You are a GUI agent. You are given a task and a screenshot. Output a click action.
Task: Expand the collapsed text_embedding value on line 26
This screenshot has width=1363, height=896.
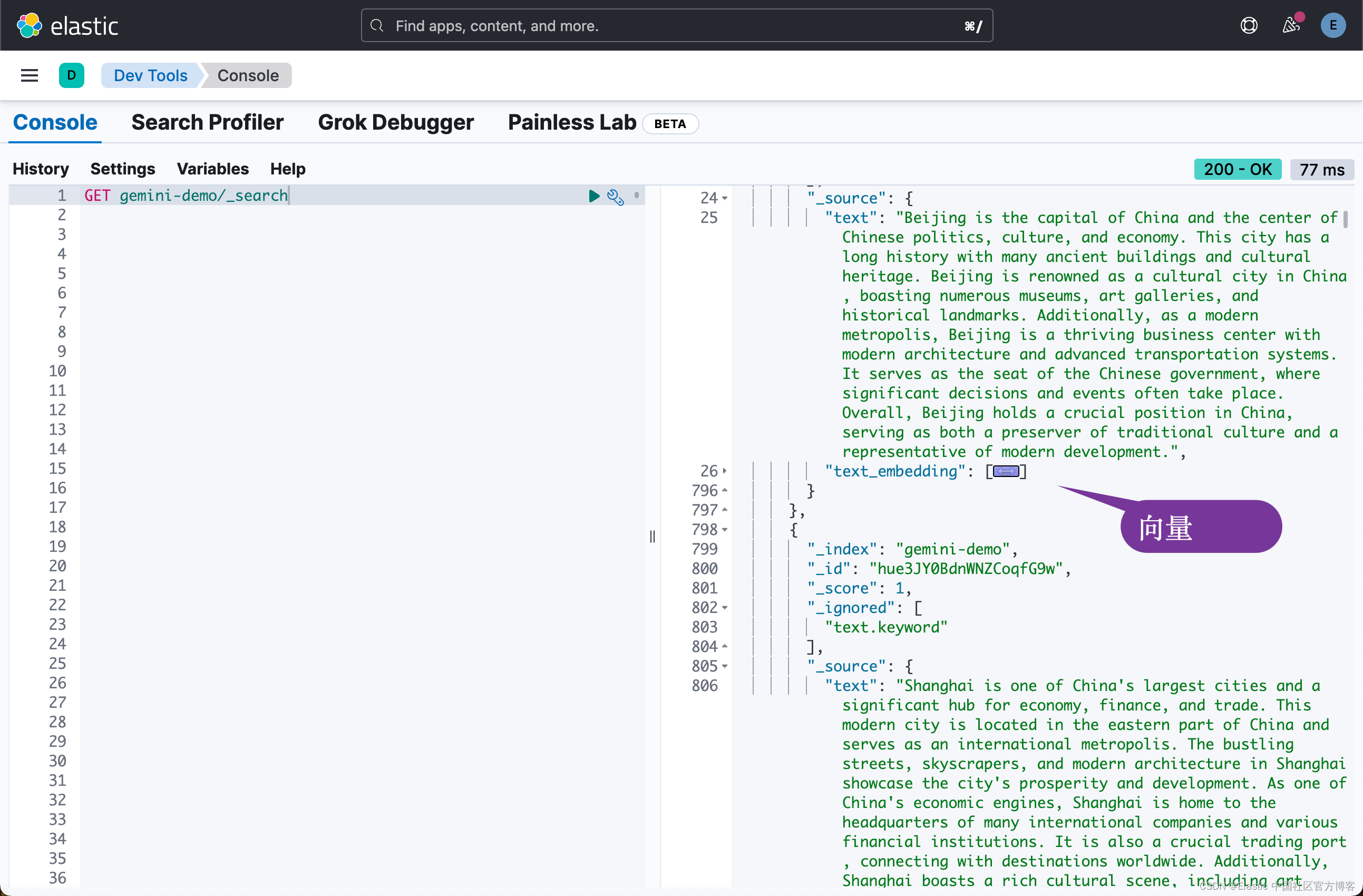click(1005, 471)
